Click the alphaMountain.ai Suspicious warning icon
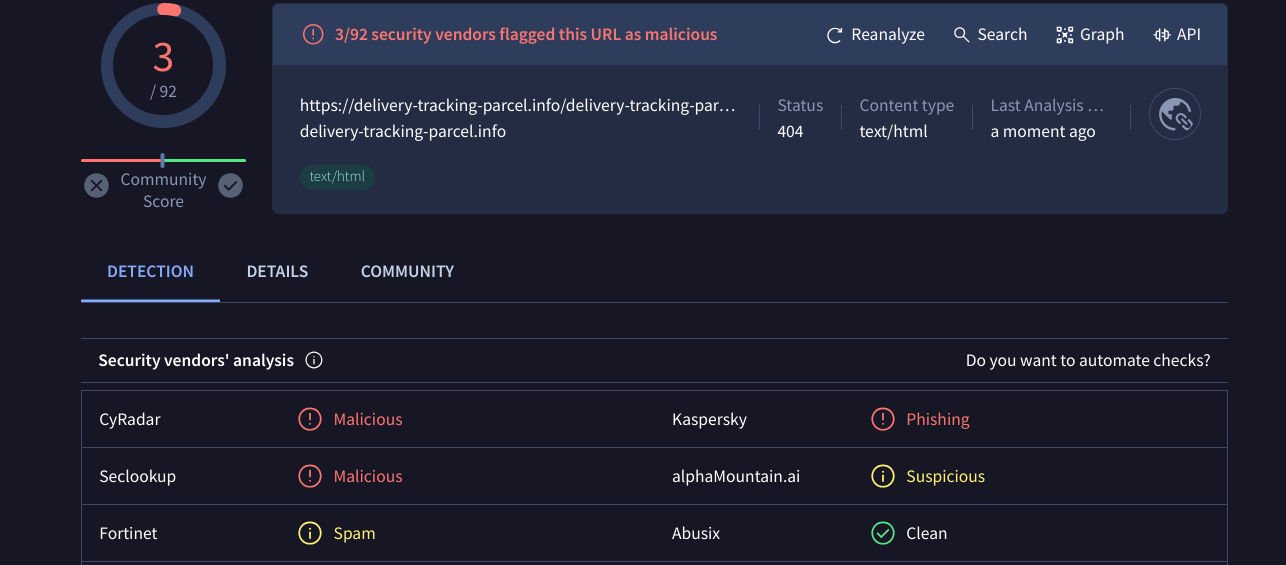This screenshot has width=1286, height=565. tap(882, 476)
